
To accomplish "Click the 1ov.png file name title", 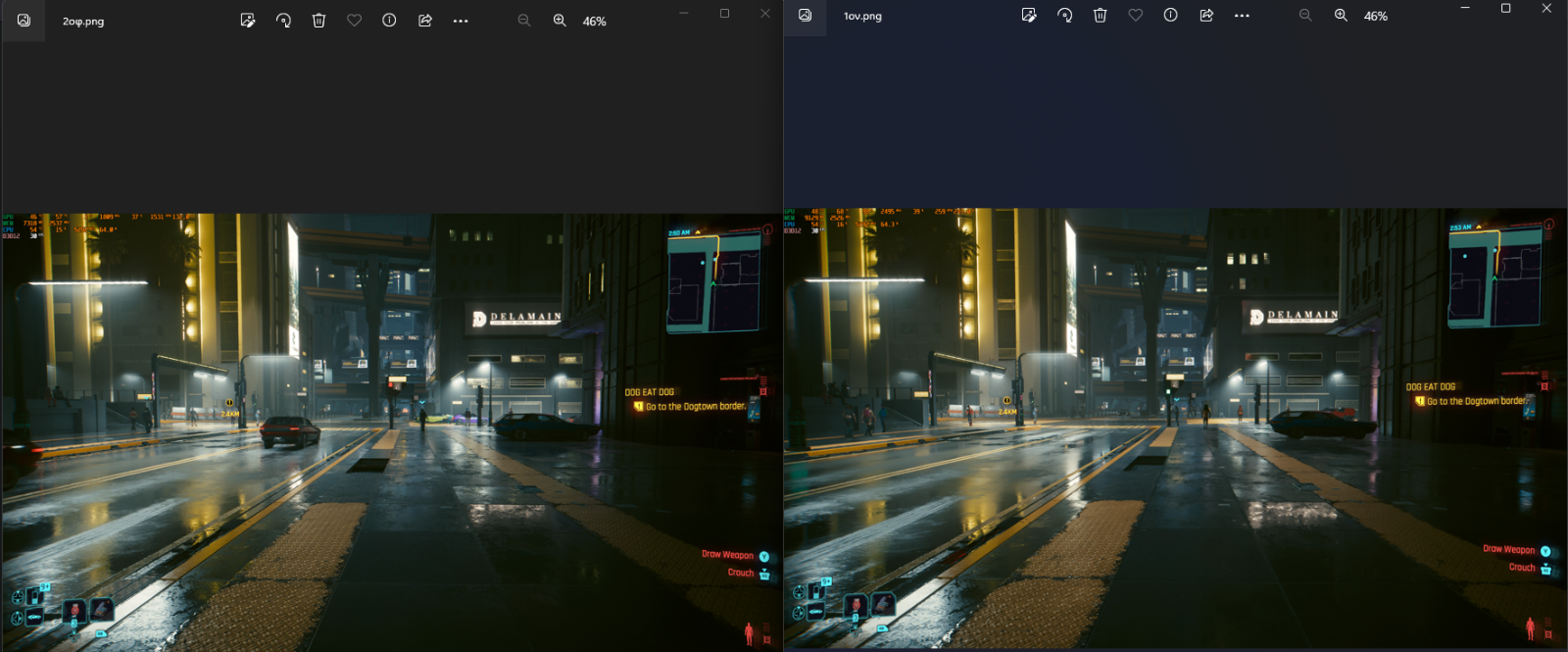I will pyautogui.click(x=862, y=17).
